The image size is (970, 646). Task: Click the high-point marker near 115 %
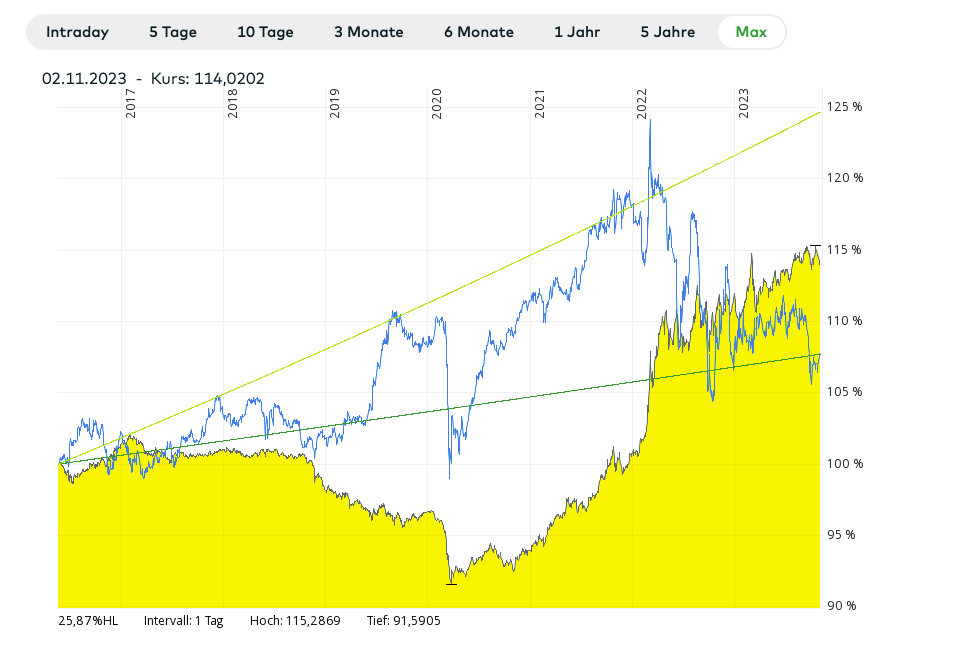815,245
